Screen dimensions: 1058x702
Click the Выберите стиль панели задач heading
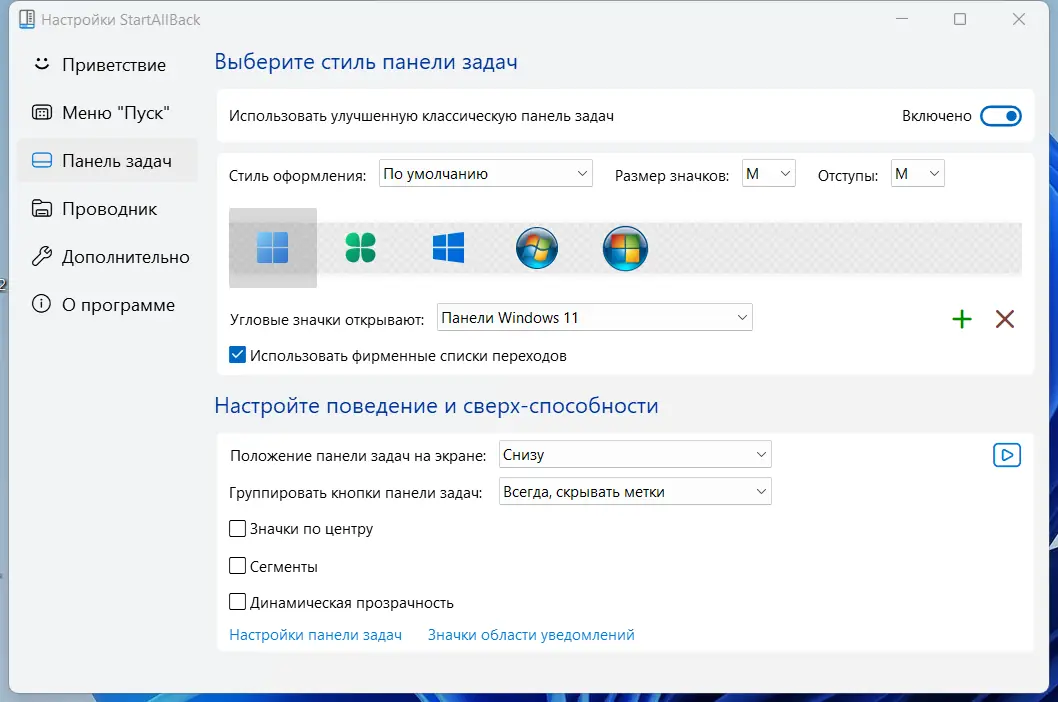pyautogui.click(x=366, y=61)
